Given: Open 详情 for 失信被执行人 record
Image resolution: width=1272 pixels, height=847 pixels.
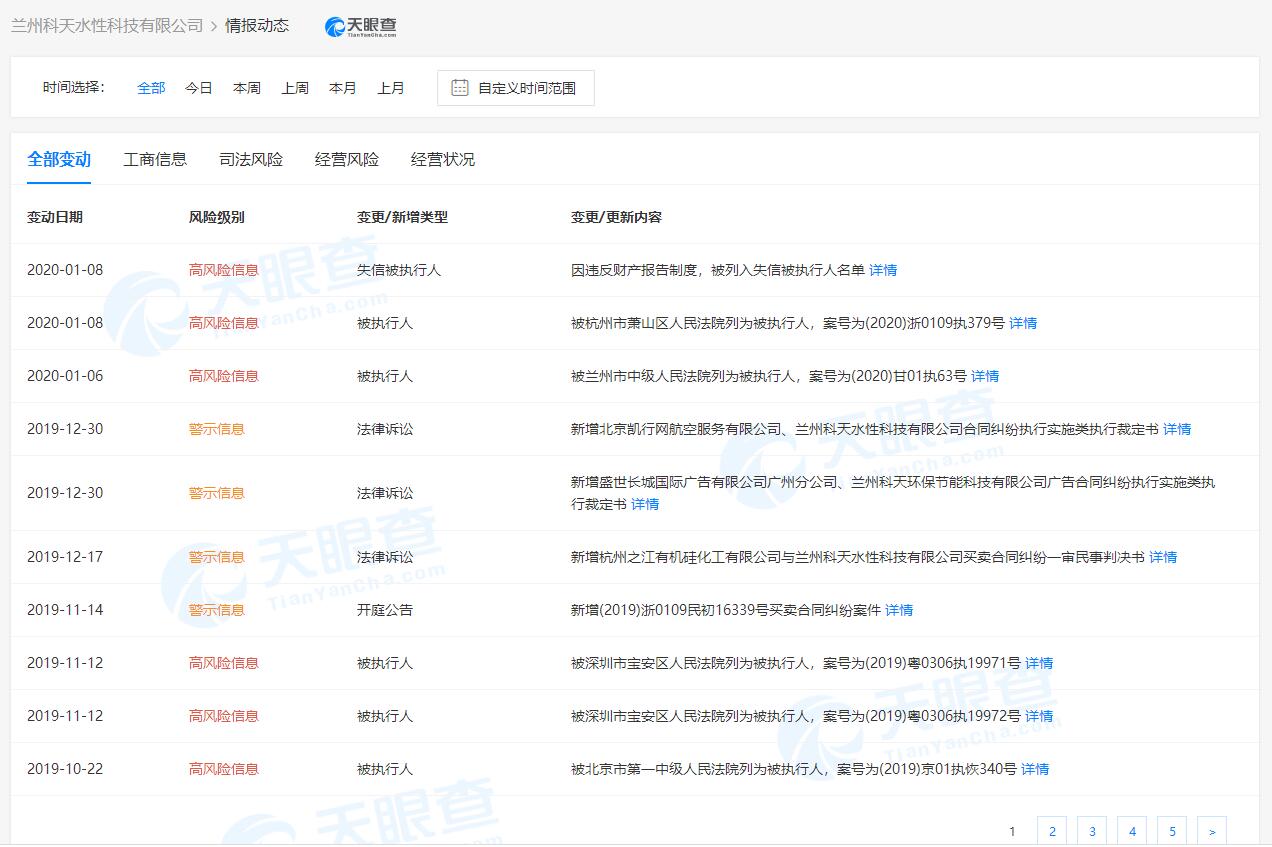Looking at the screenshot, I should (x=883, y=270).
